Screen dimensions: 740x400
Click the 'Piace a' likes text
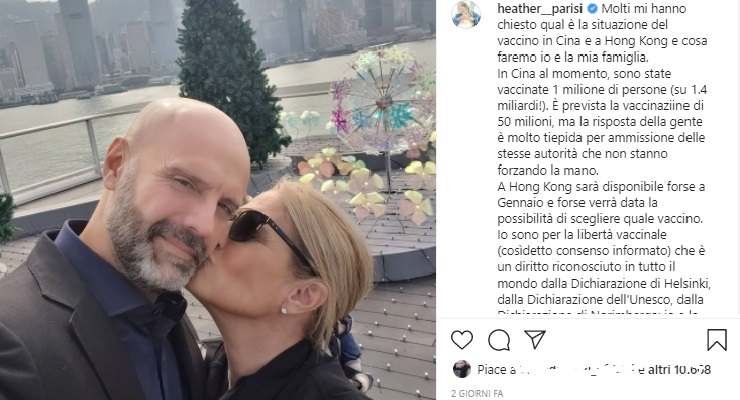pos(496,369)
